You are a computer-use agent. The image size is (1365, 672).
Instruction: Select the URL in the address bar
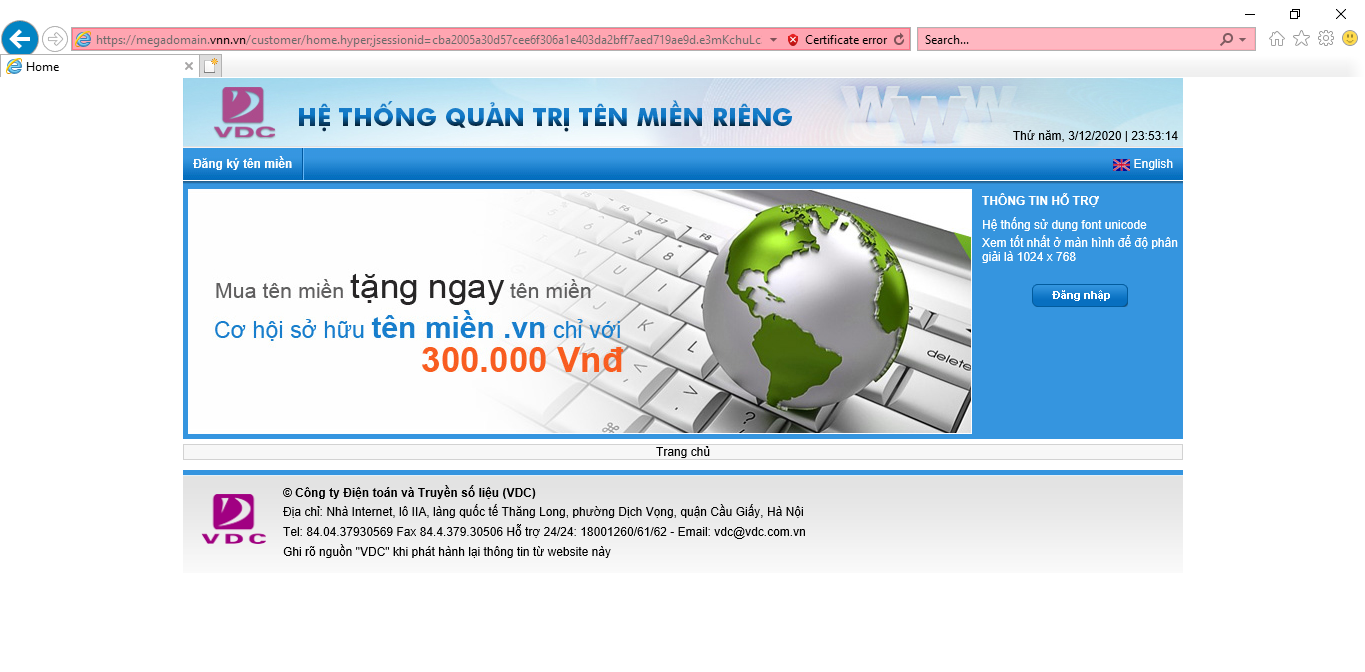click(x=420, y=39)
